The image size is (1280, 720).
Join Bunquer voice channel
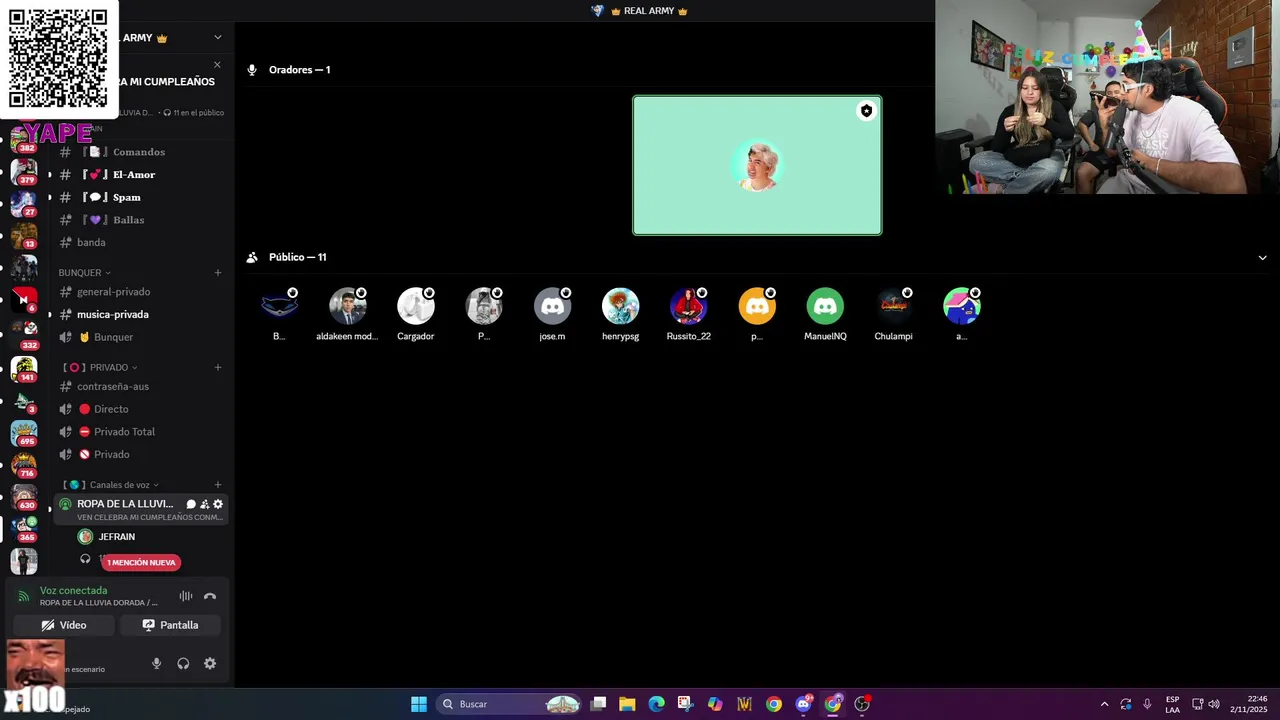141,337
